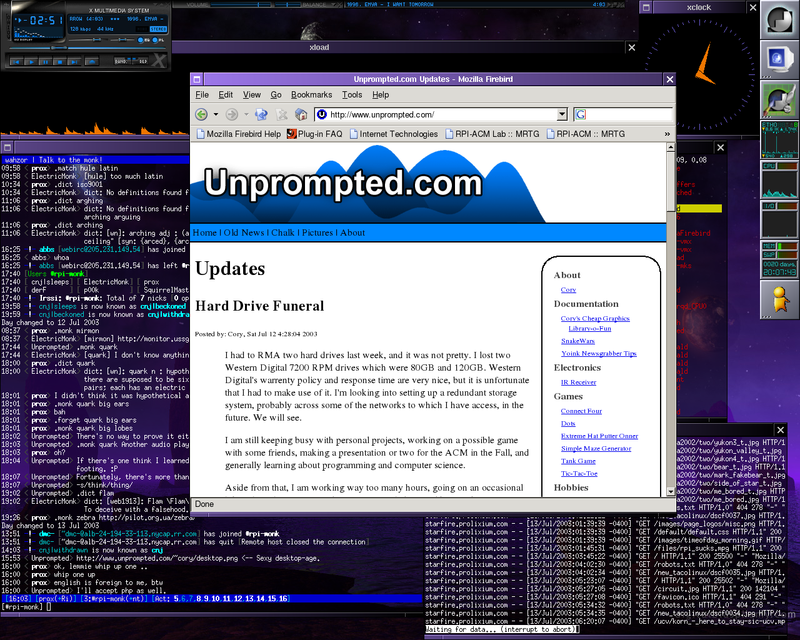
Task: Open the Mozilla Firebird Help bookmark
Action: point(239,134)
